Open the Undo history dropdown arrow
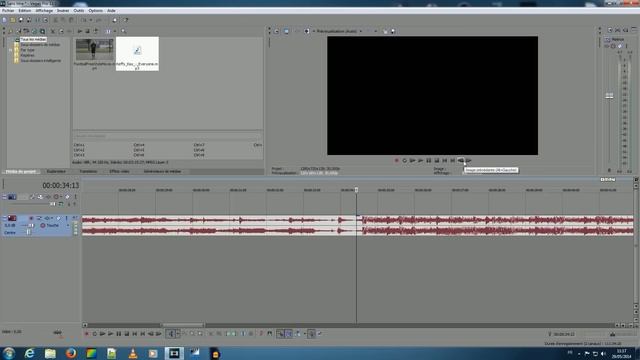640x360 pixels. click(x=91, y=20)
